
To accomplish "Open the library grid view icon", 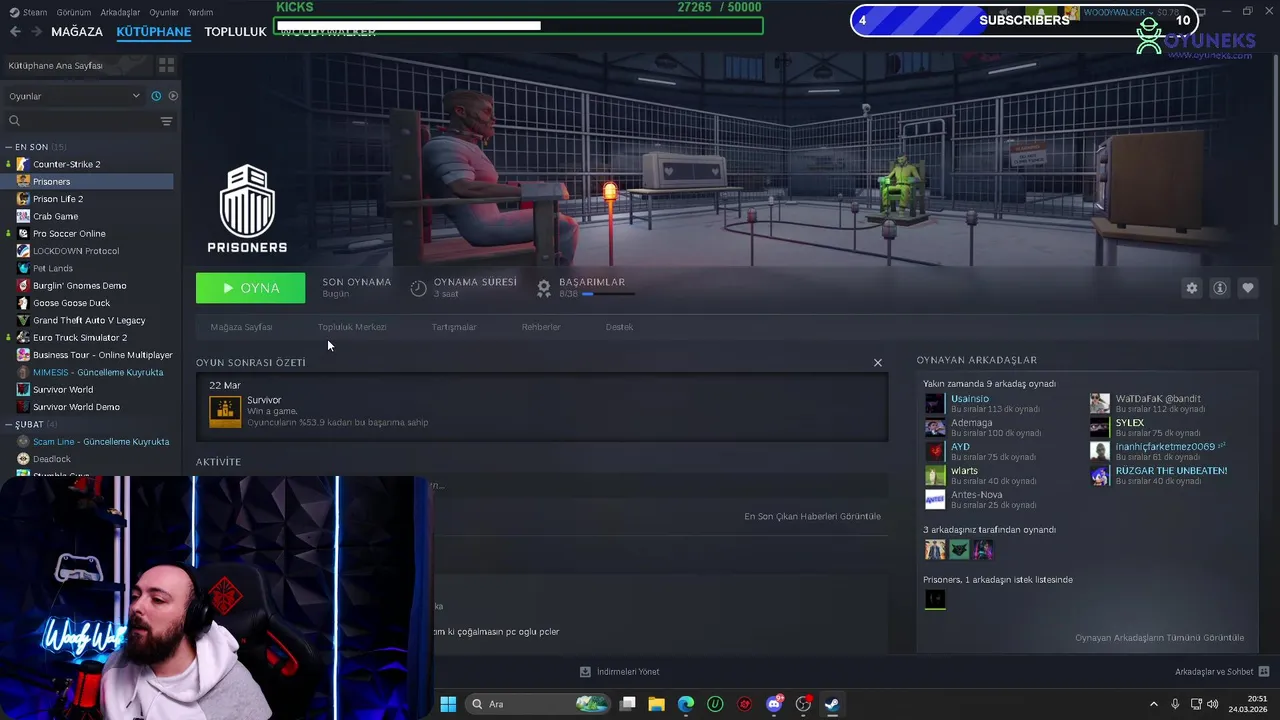I will coord(166,65).
